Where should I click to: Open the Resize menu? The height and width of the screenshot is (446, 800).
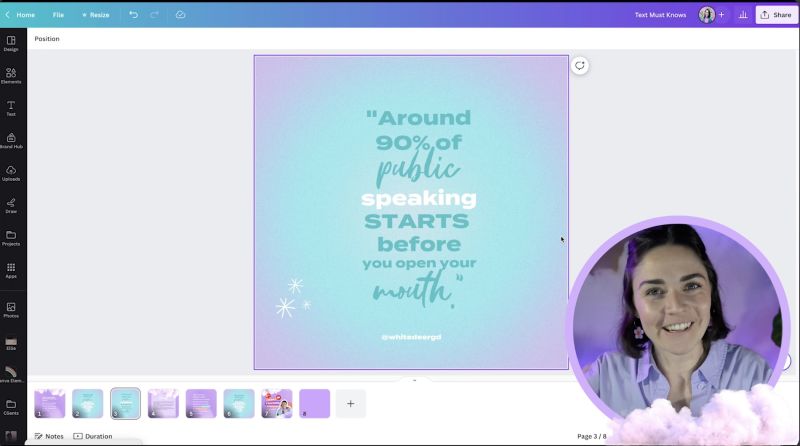[95, 15]
